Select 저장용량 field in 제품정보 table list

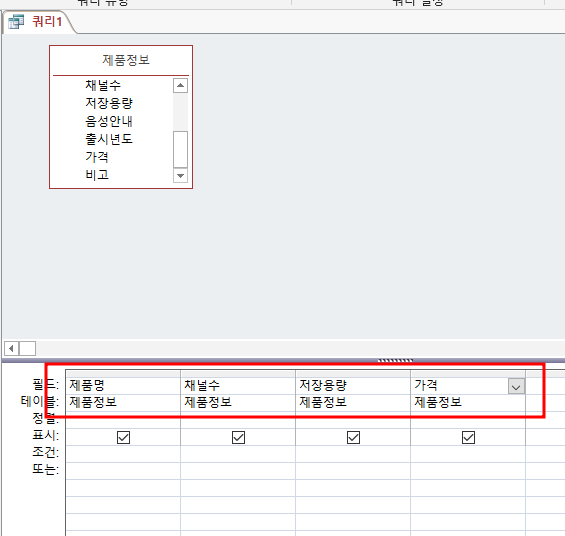tap(109, 103)
